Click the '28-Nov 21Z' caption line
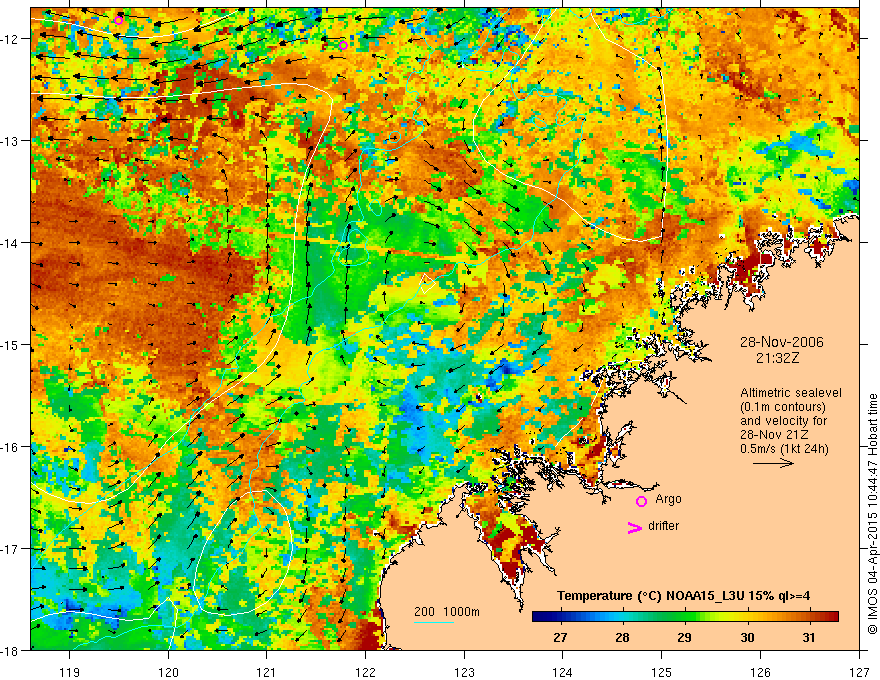This screenshot has width=880, height=680. pos(770,435)
